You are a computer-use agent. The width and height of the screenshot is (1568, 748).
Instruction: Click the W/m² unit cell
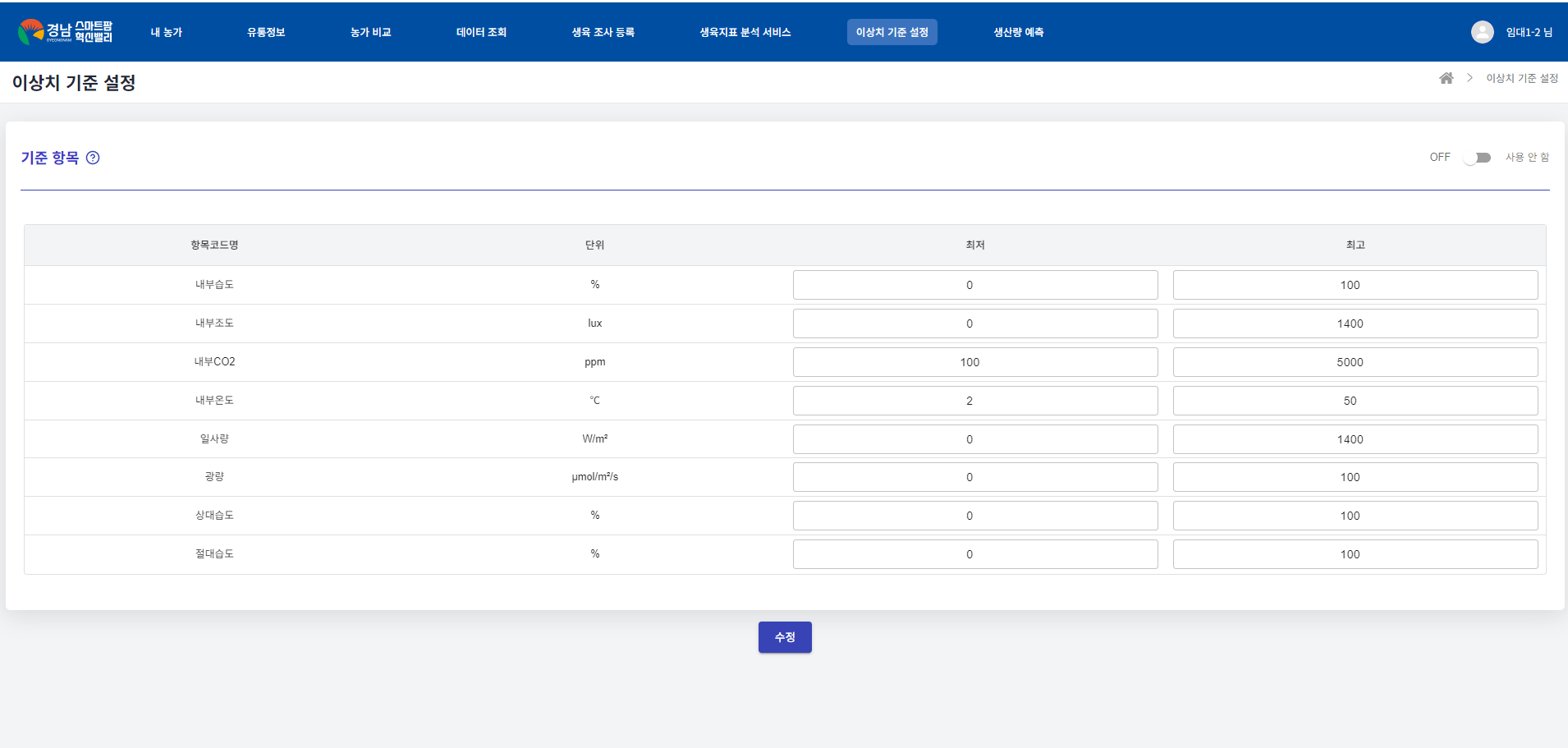(595, 438)
